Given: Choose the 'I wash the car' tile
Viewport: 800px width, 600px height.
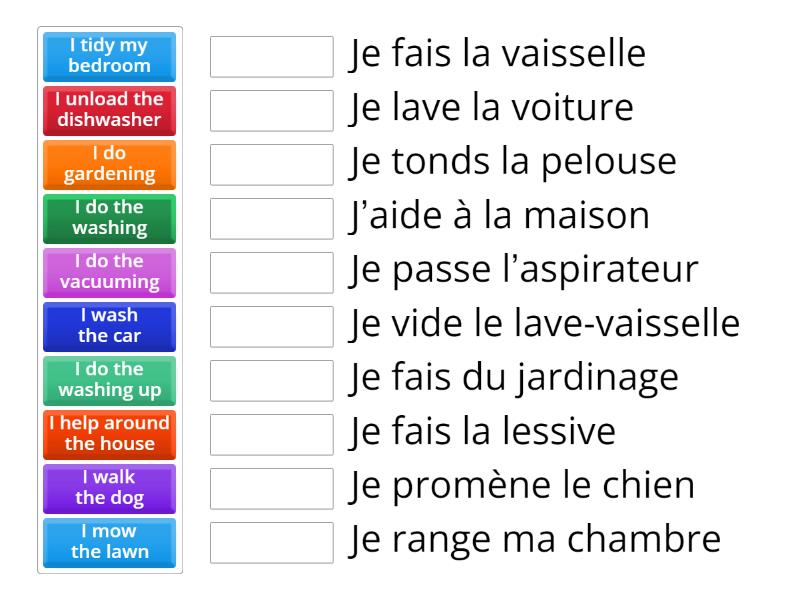Looking at the screenshot, I should pos(110,326).
